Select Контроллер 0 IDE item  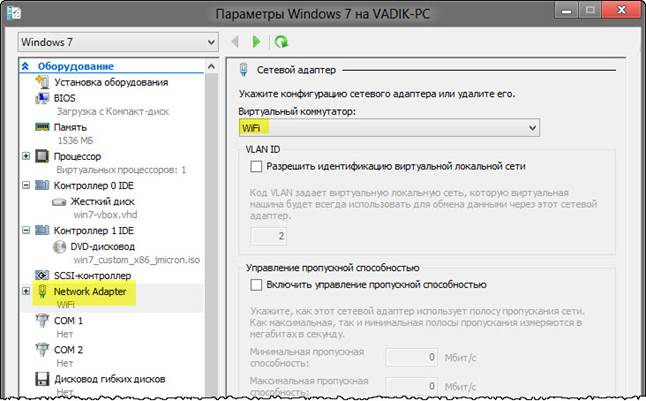click(x=94, y=186)
